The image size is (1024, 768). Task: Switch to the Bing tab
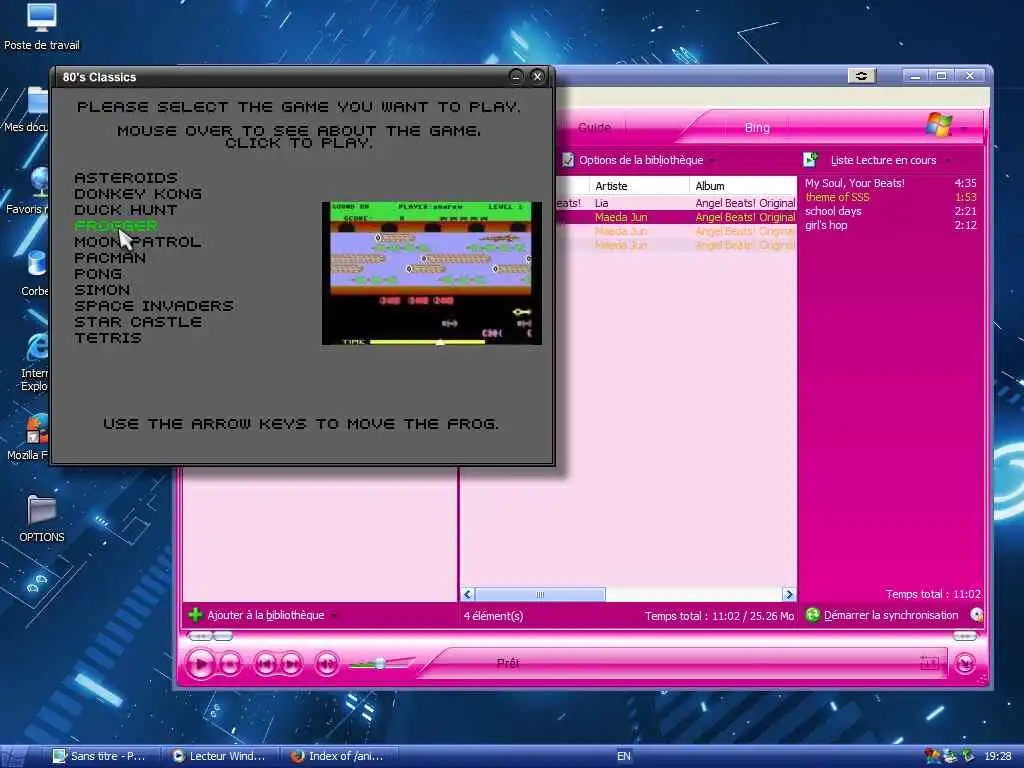point(757,128)
